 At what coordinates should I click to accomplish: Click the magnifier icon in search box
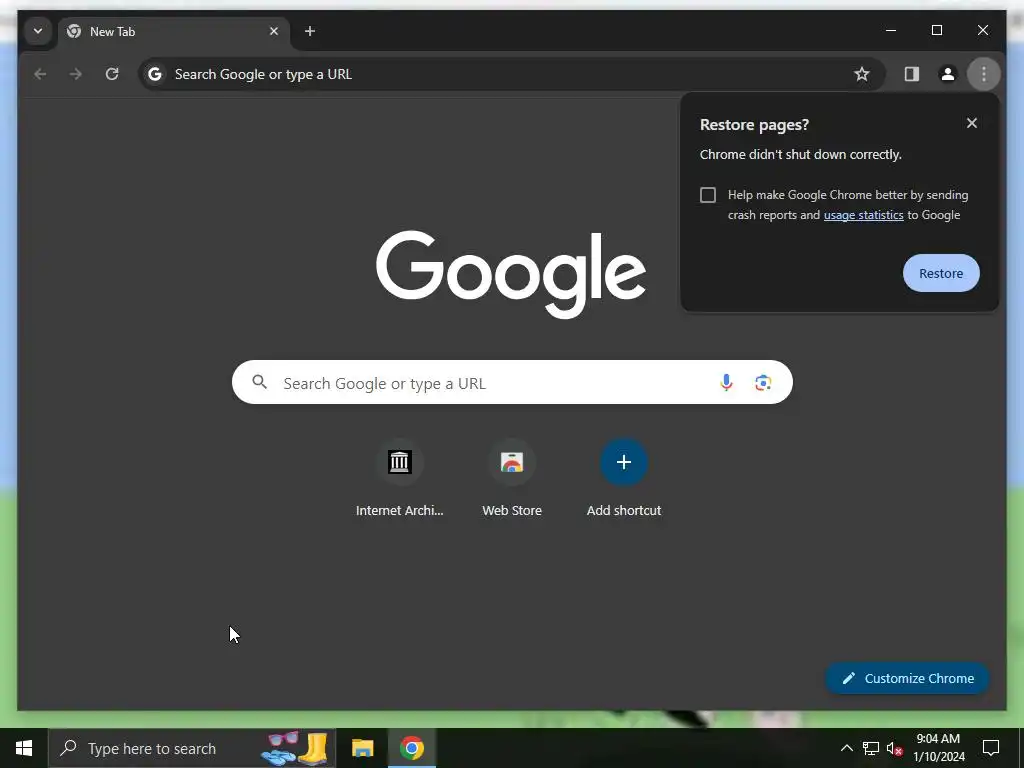click(x=260, y=383)
